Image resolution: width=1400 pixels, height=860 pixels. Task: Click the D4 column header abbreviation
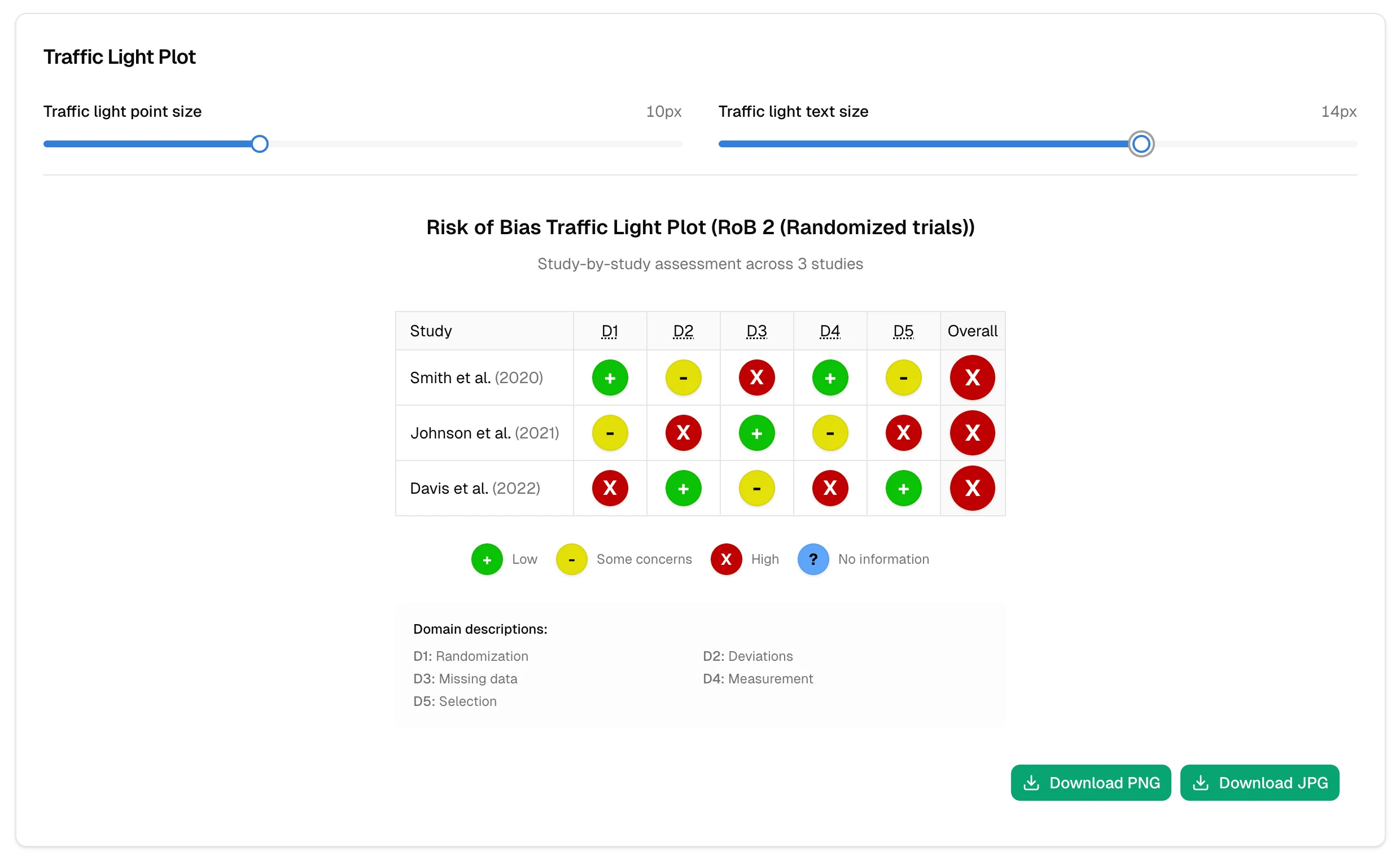click(829, 331)
